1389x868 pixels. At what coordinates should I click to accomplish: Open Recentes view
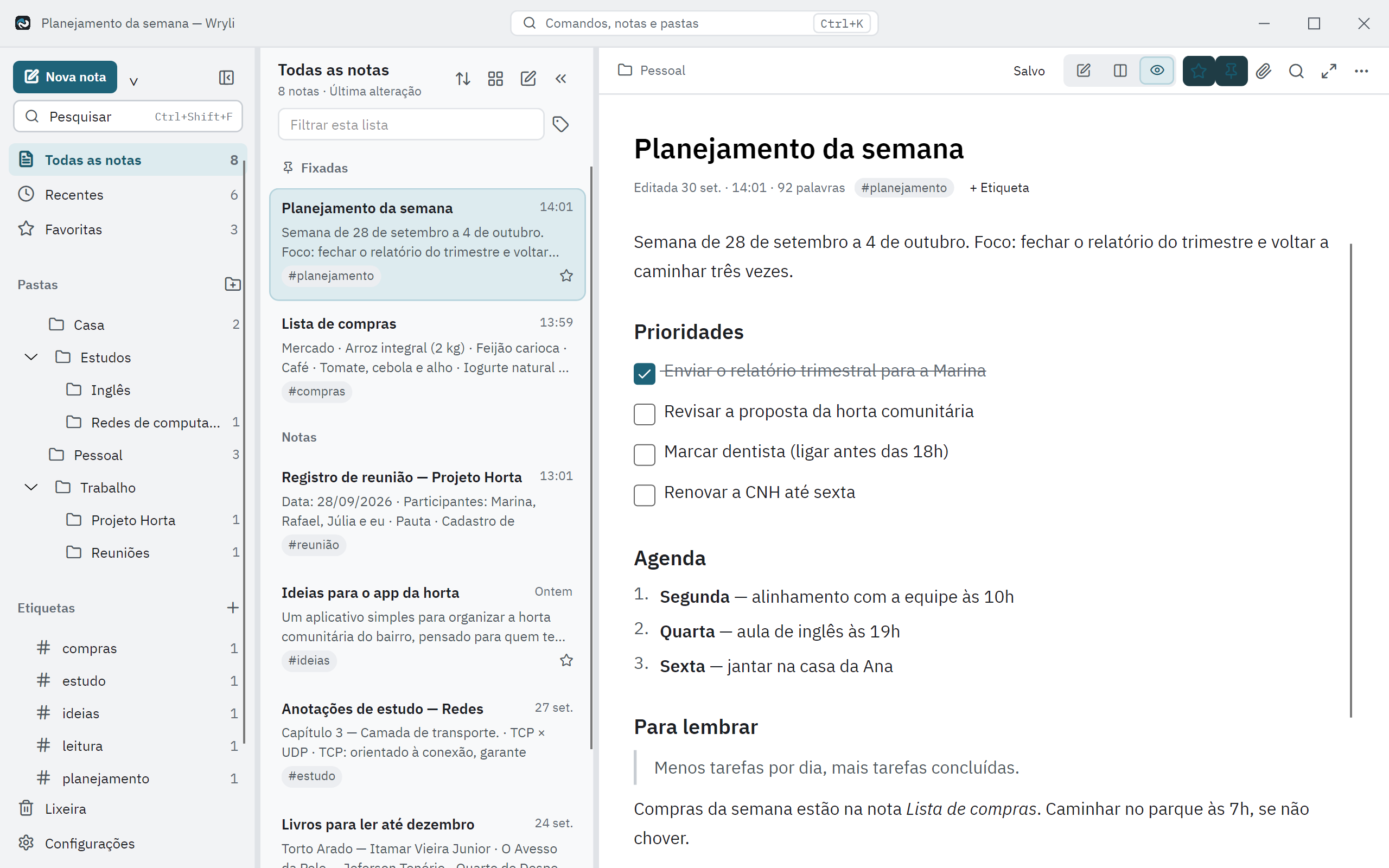click(128, 195)
